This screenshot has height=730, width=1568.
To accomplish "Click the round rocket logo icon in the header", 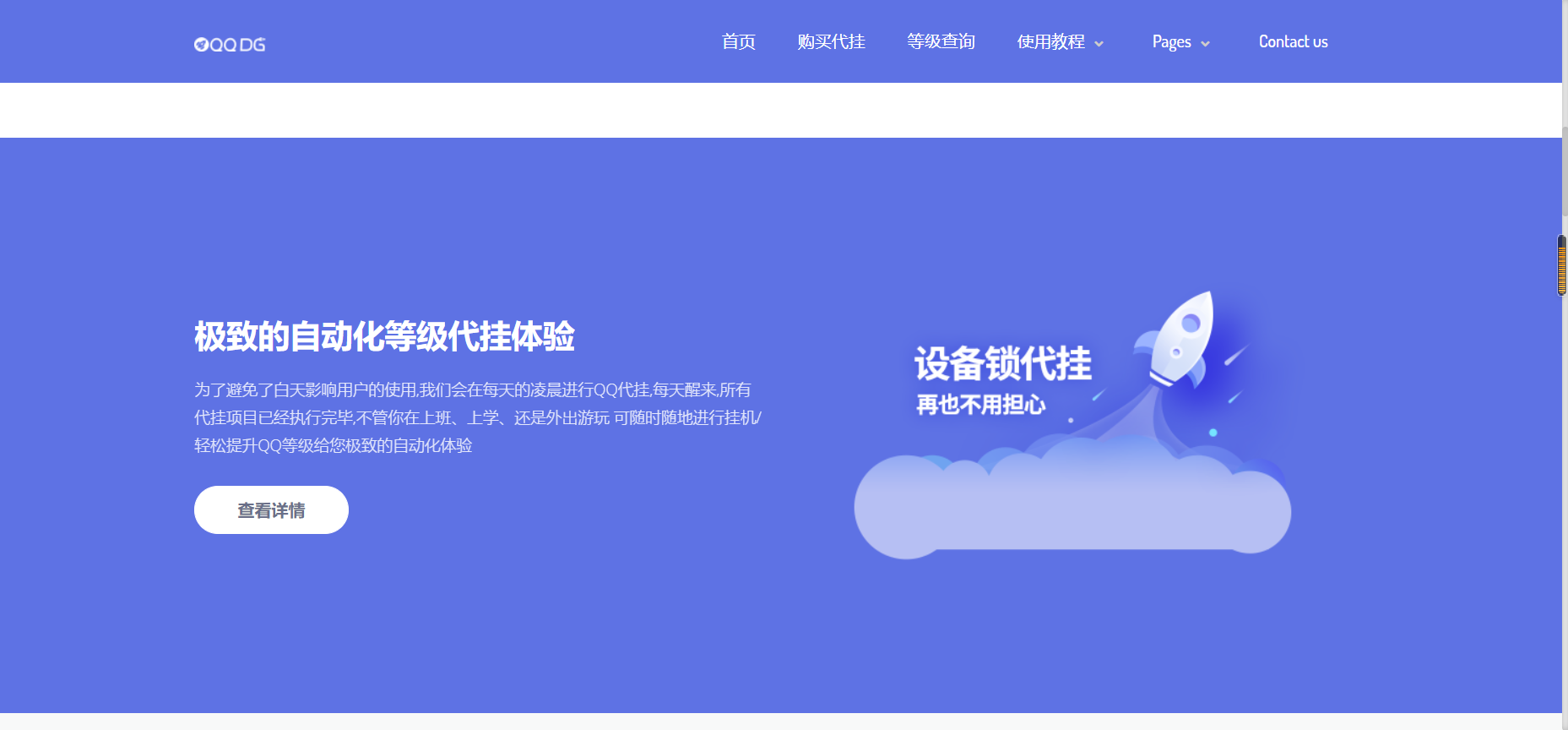I will (x=201, y=45).
